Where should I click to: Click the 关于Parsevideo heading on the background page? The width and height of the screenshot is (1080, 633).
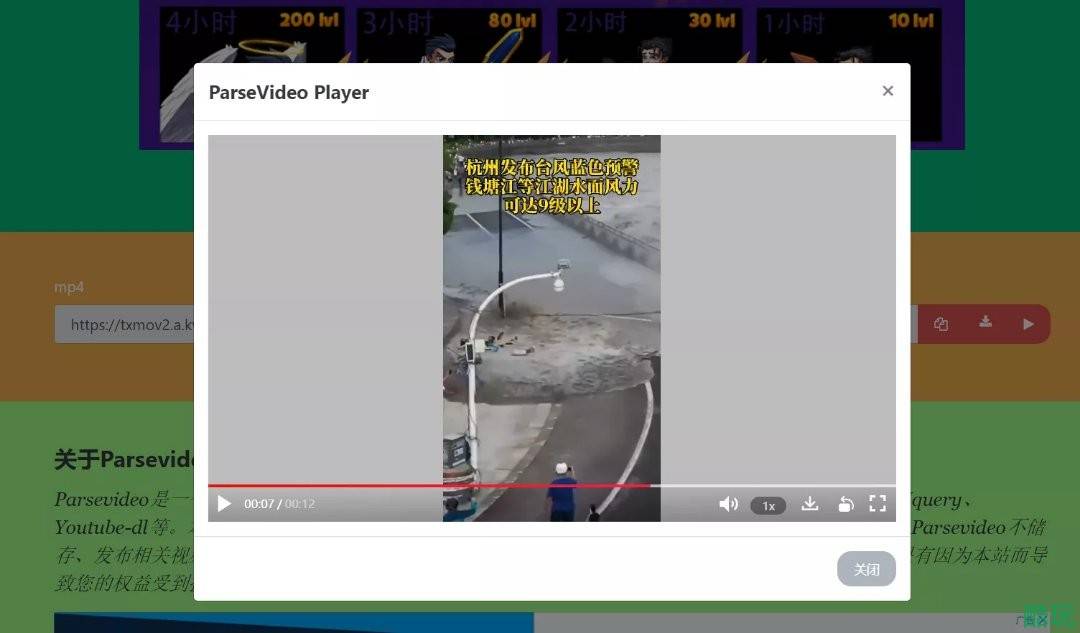(124, 459)
